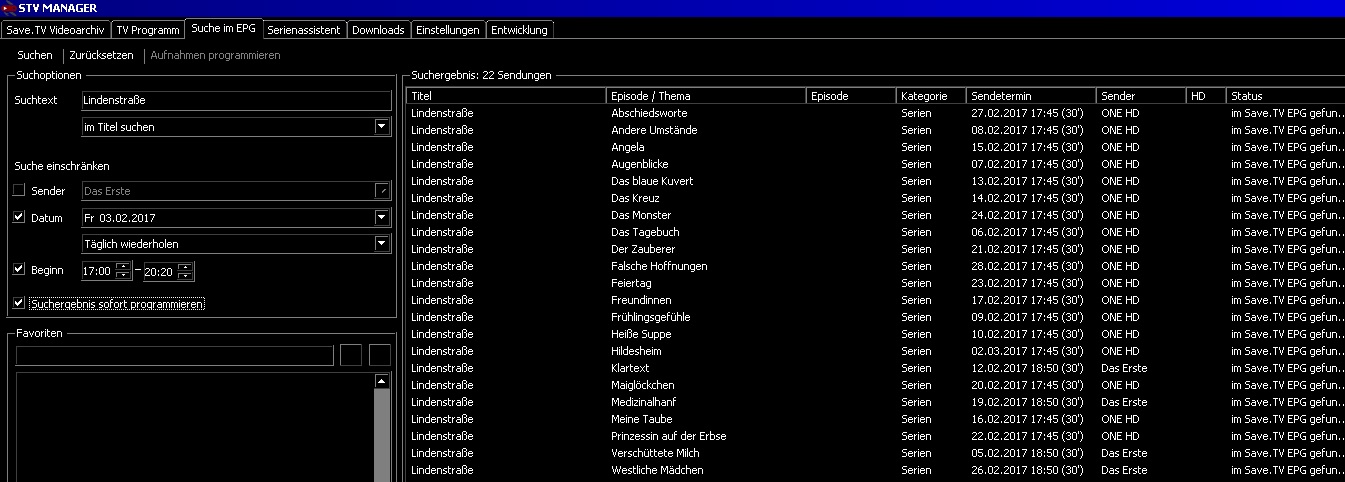Expand the date picker showing Fr 03.02.2017
Viewport: 1345px width, 482px height.
pyautogui.click(x=381, y=217)
